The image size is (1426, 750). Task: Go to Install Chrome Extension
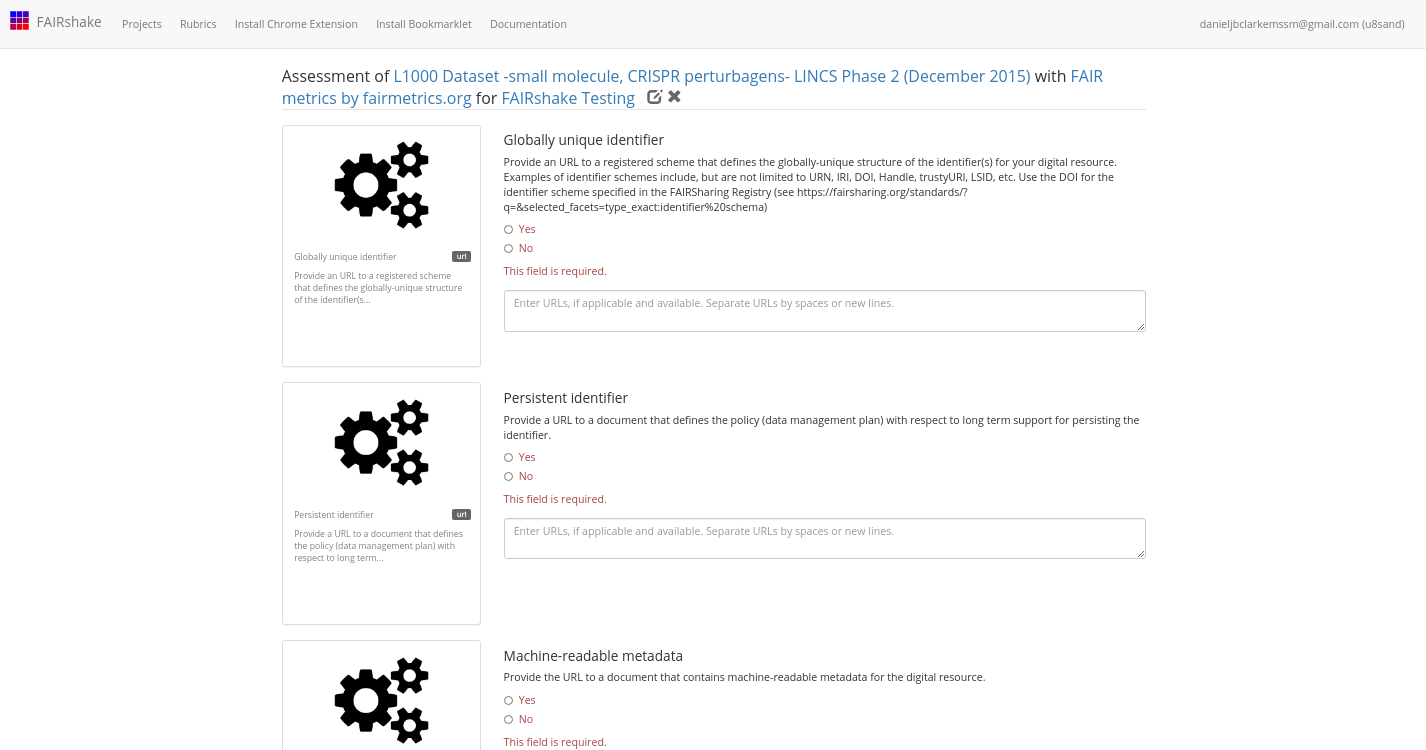(296, 24)
